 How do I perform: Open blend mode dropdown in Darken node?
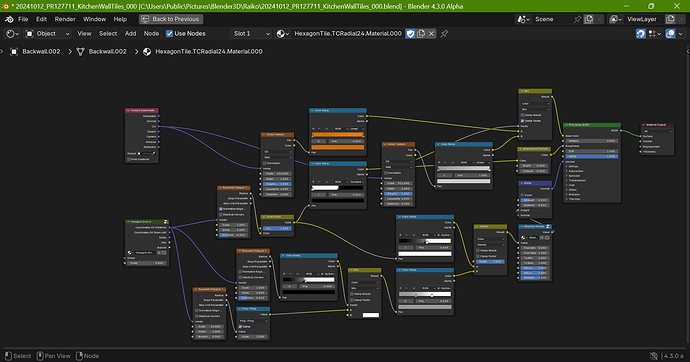(491, 245)
